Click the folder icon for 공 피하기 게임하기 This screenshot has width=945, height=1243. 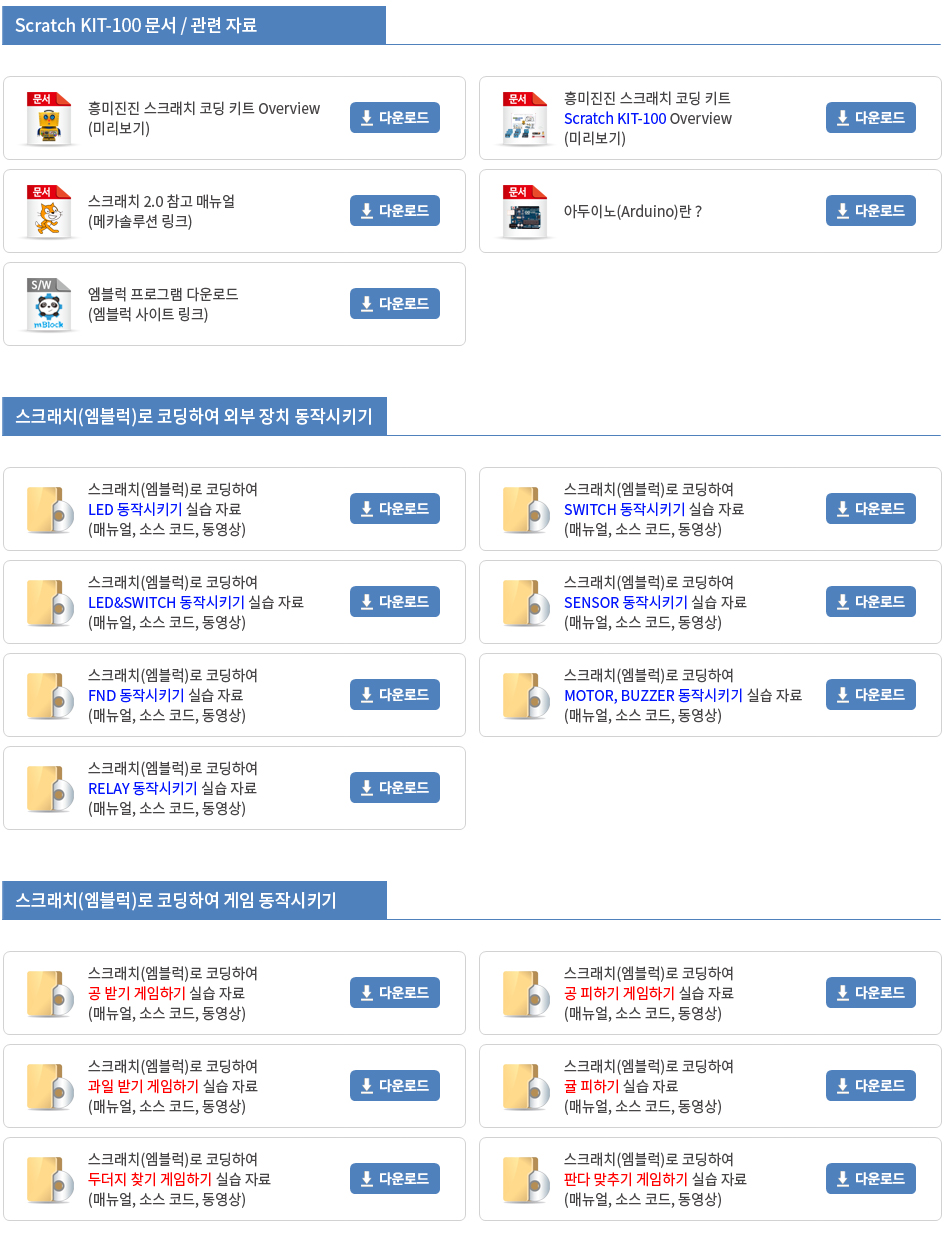point(526,993)
